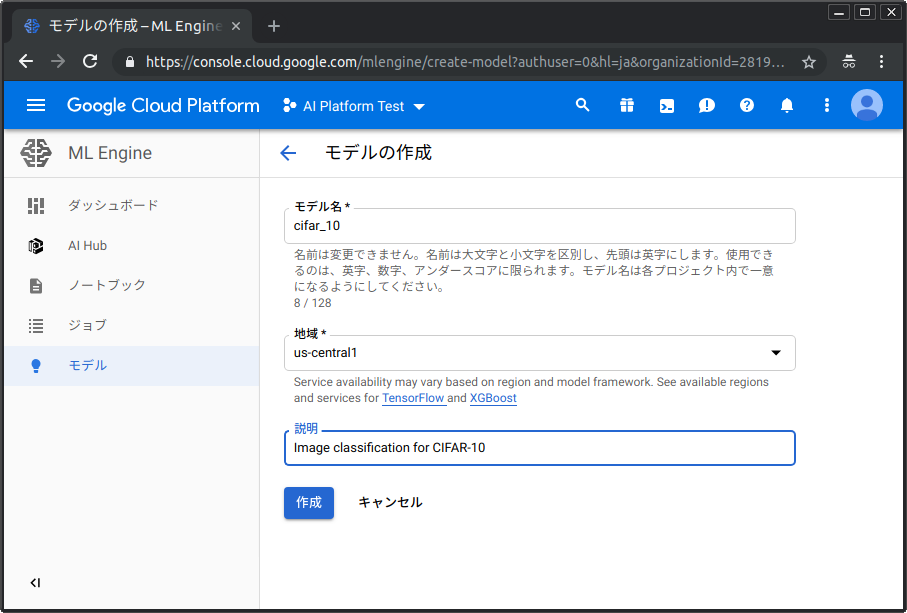Click the 作成 create button

309,503
